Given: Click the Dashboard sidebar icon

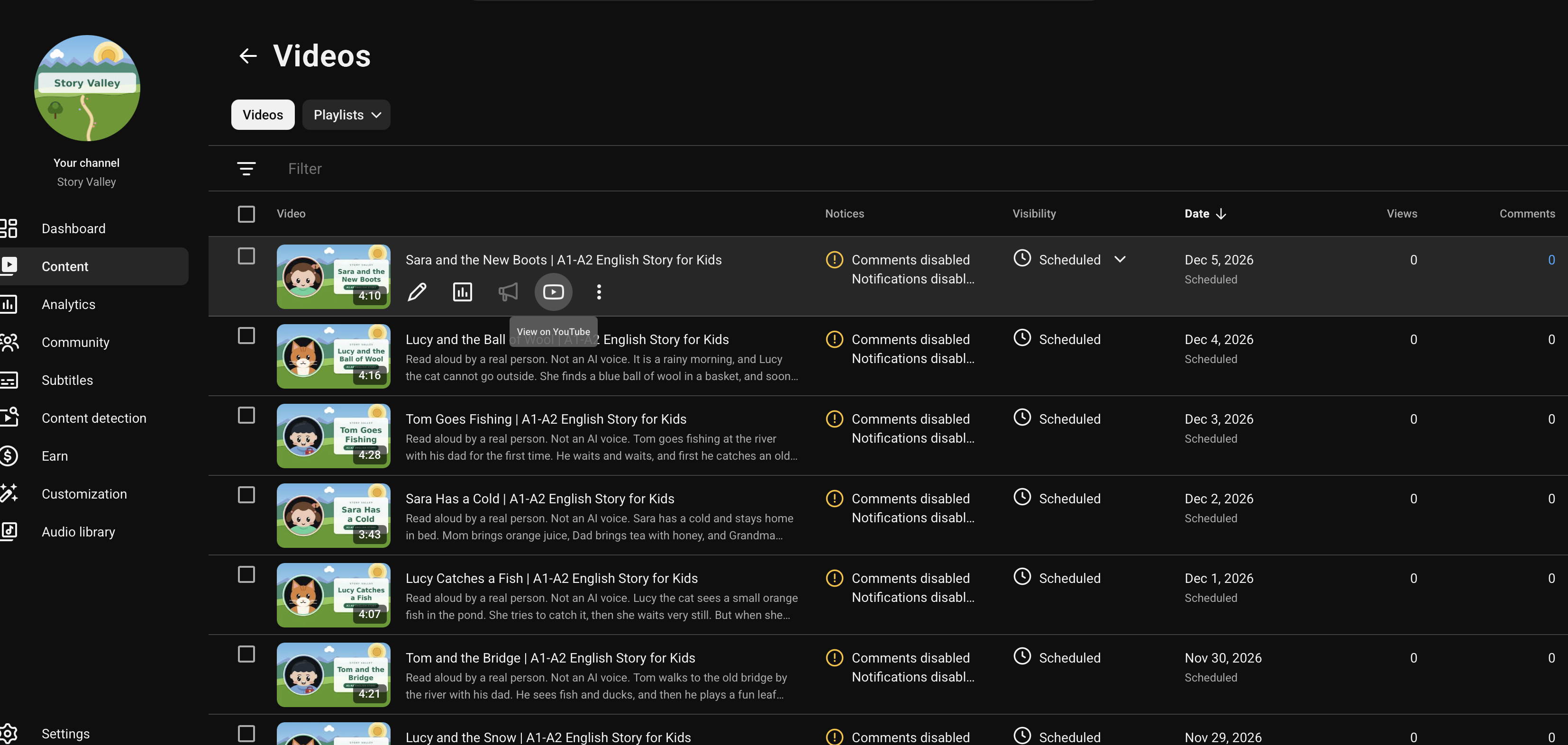Looking at the screenshot, I should coord(9,228).
